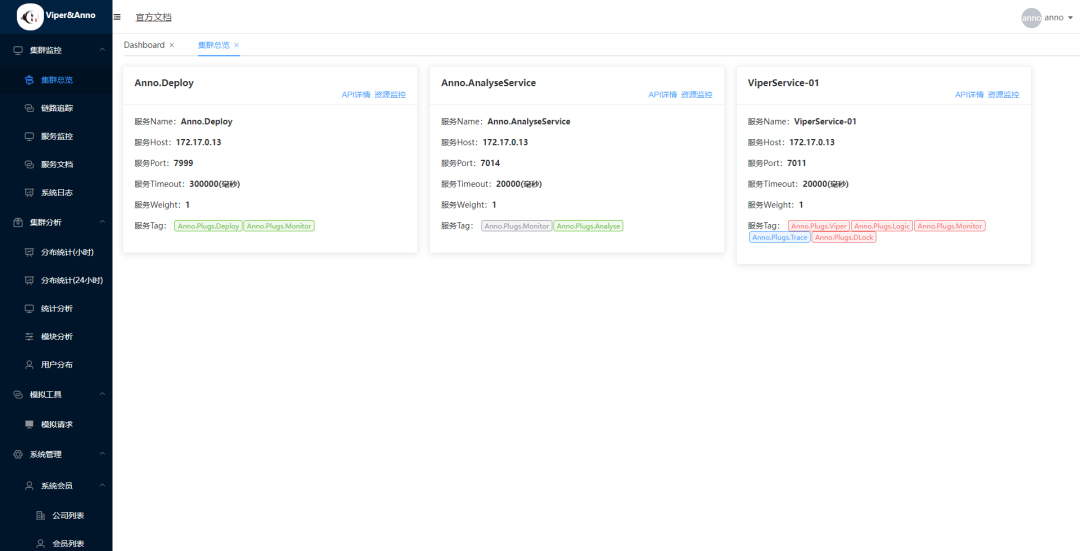Image resolution: width=1080 pixels, height=551 pixels.
Task: Click the 服务文档 sidebar icon
Action: (29, 165)
